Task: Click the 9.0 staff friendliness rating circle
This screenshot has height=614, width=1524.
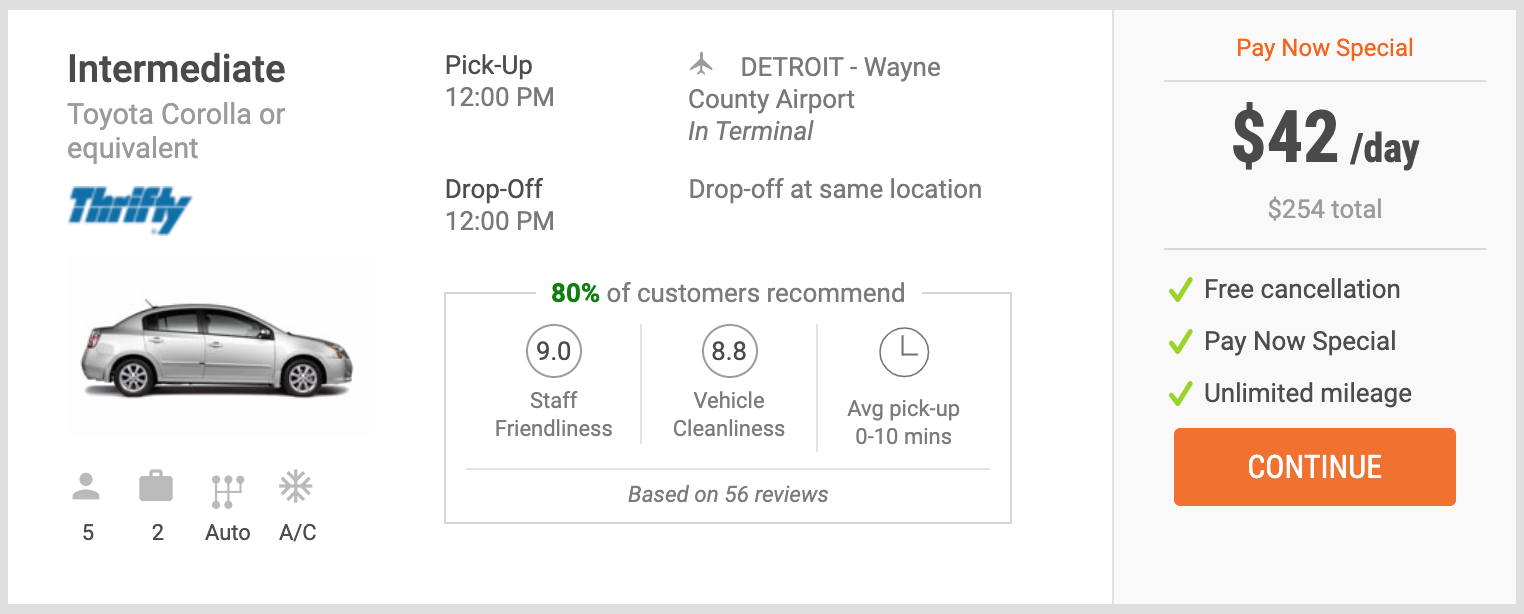Action: point(554,351)
